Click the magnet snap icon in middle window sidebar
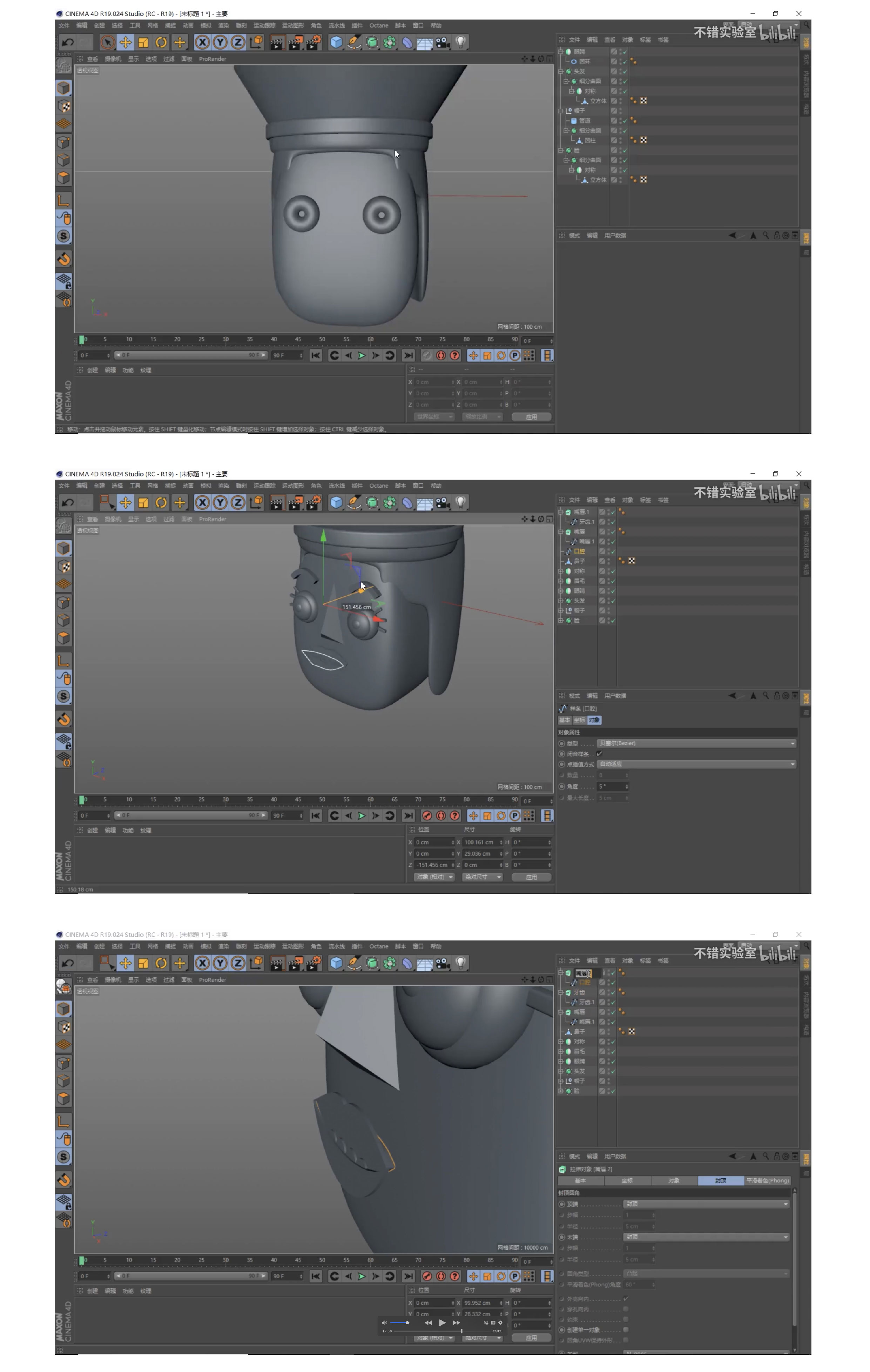 [64, 720]
